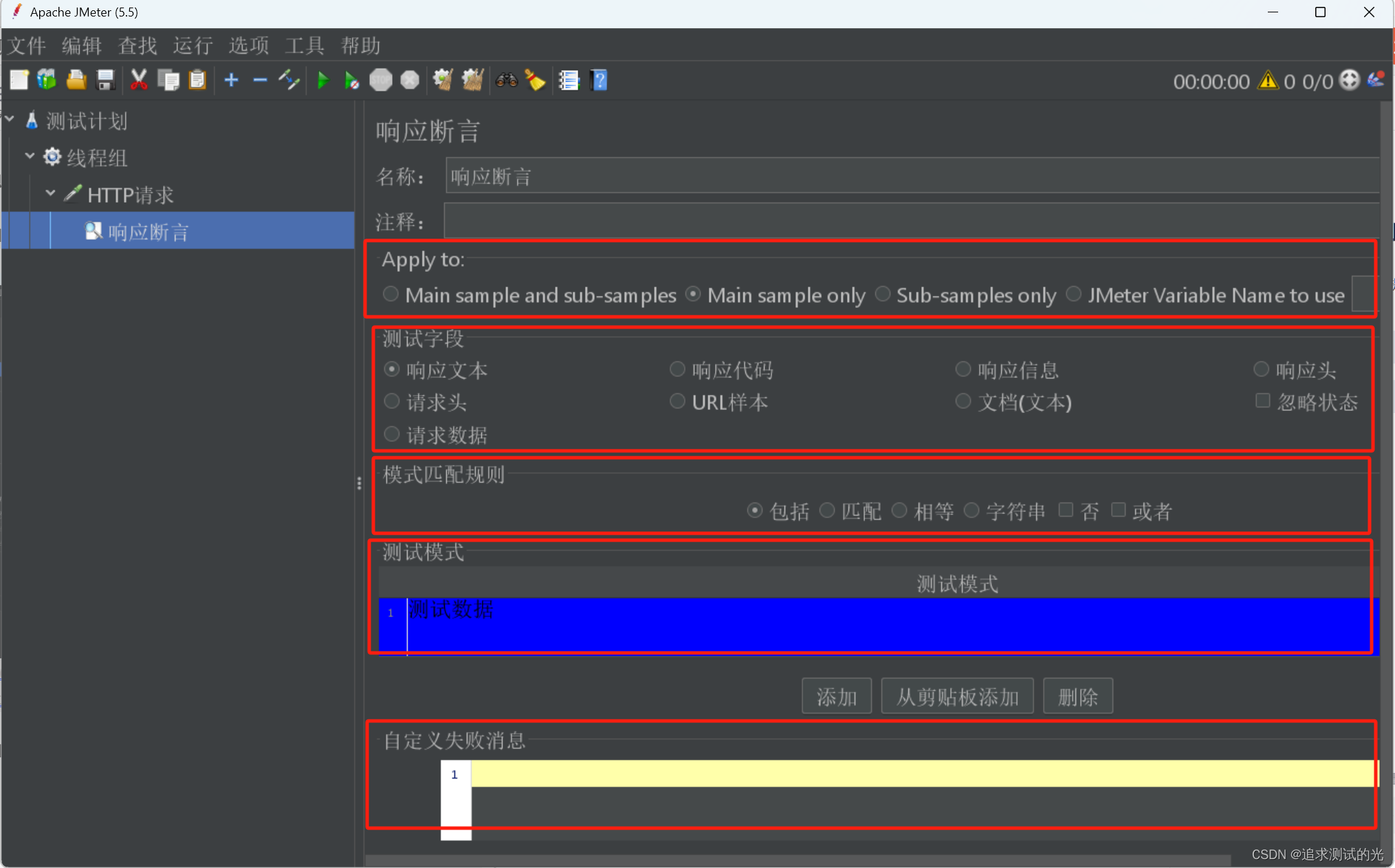Click the yellow warning log icon
Viewport: 1395px width, 868px height.
point(1267,81)
